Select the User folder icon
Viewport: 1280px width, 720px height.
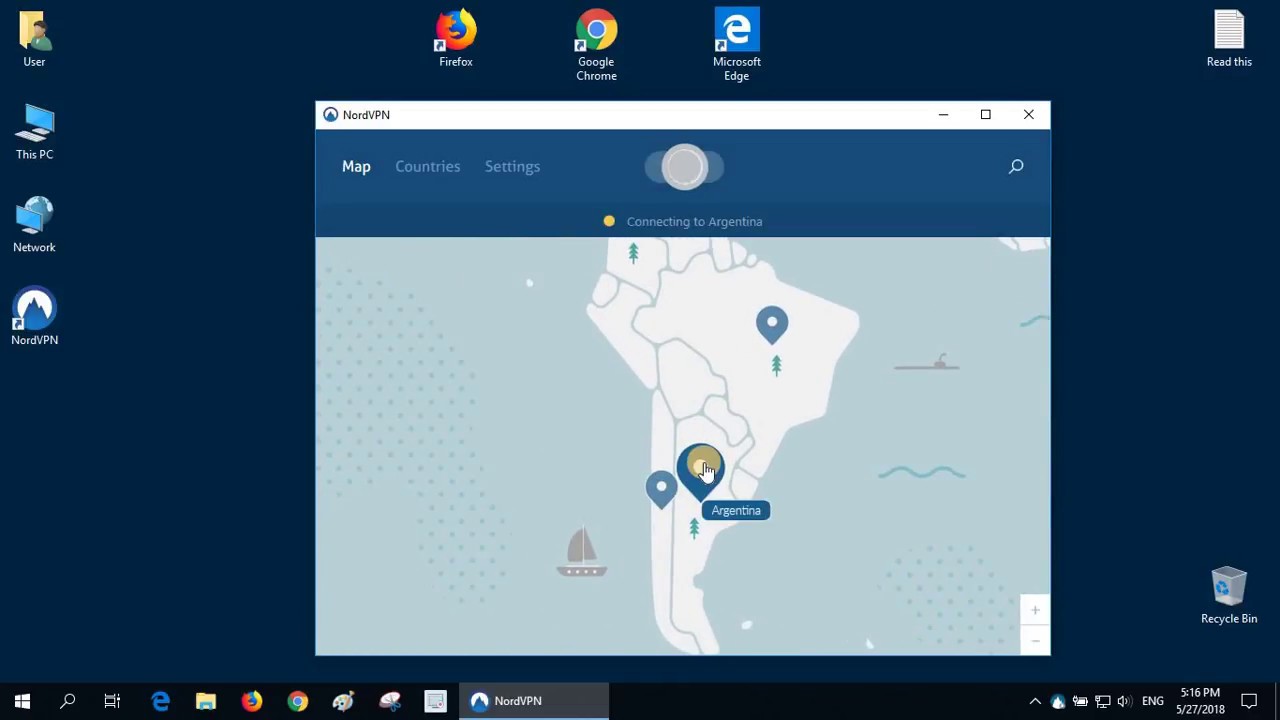pyautogui.click(x=34, y=39)
